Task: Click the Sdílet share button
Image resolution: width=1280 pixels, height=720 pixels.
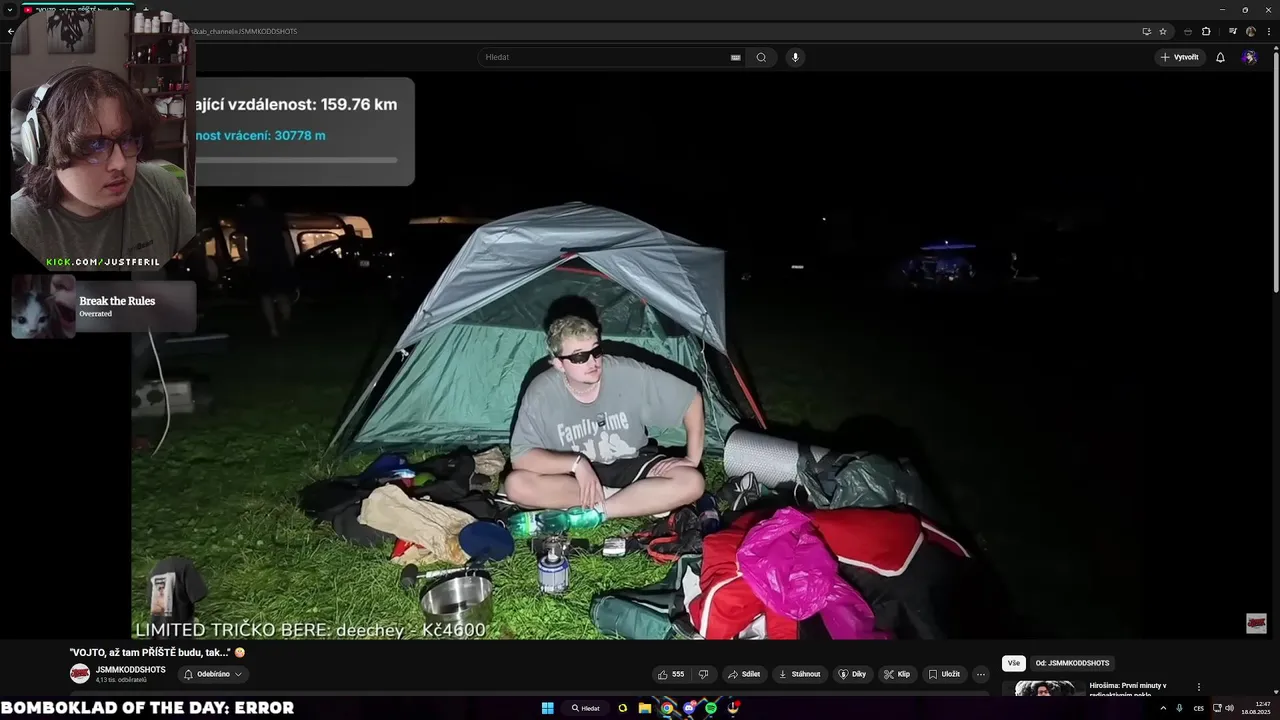Action: pos(743,674)
